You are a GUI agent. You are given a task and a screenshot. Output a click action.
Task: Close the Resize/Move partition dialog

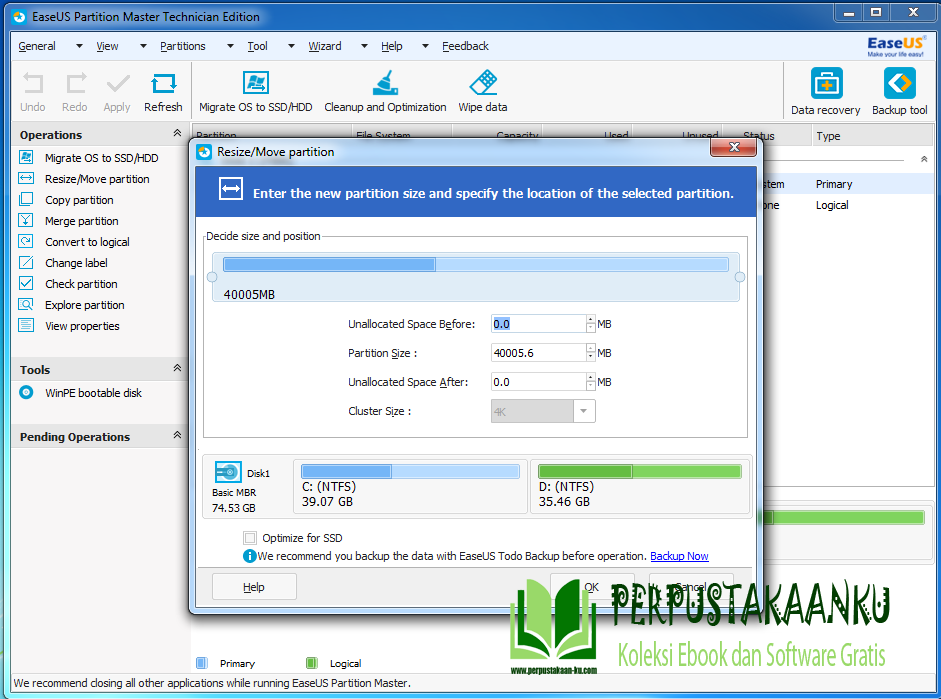point(733,147)
